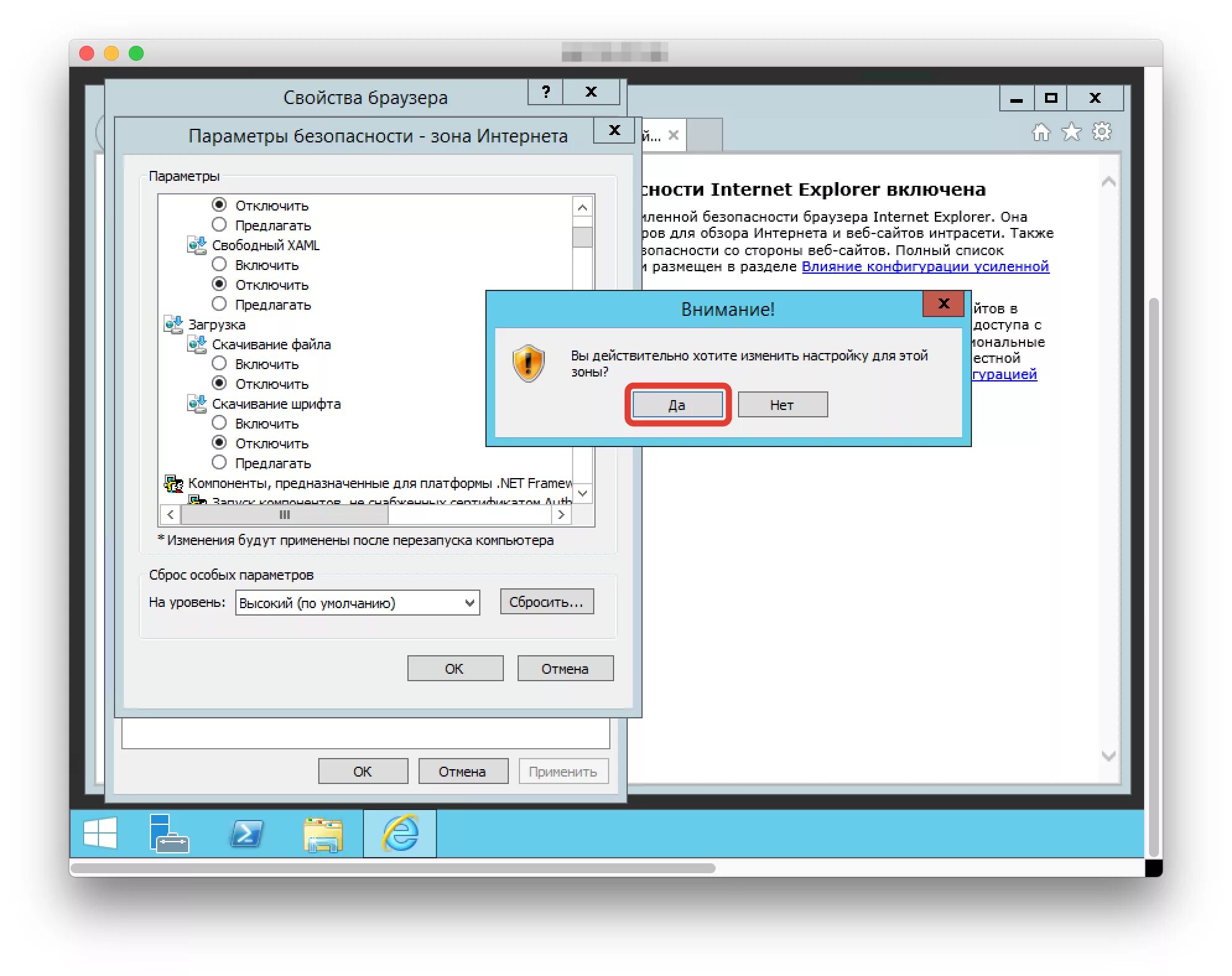Click the left arrow of the horizontal list scrollbar
Image resolution: width=1232 pixels, height=976 pixels.
[x=170, y=515]
